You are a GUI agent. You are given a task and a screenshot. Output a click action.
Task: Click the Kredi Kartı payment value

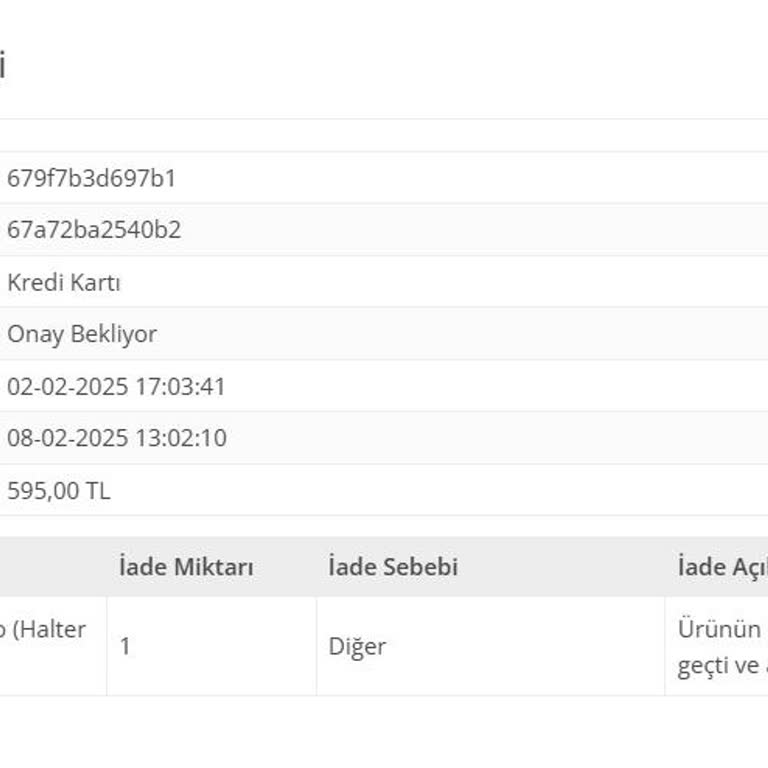coord(64,283)
